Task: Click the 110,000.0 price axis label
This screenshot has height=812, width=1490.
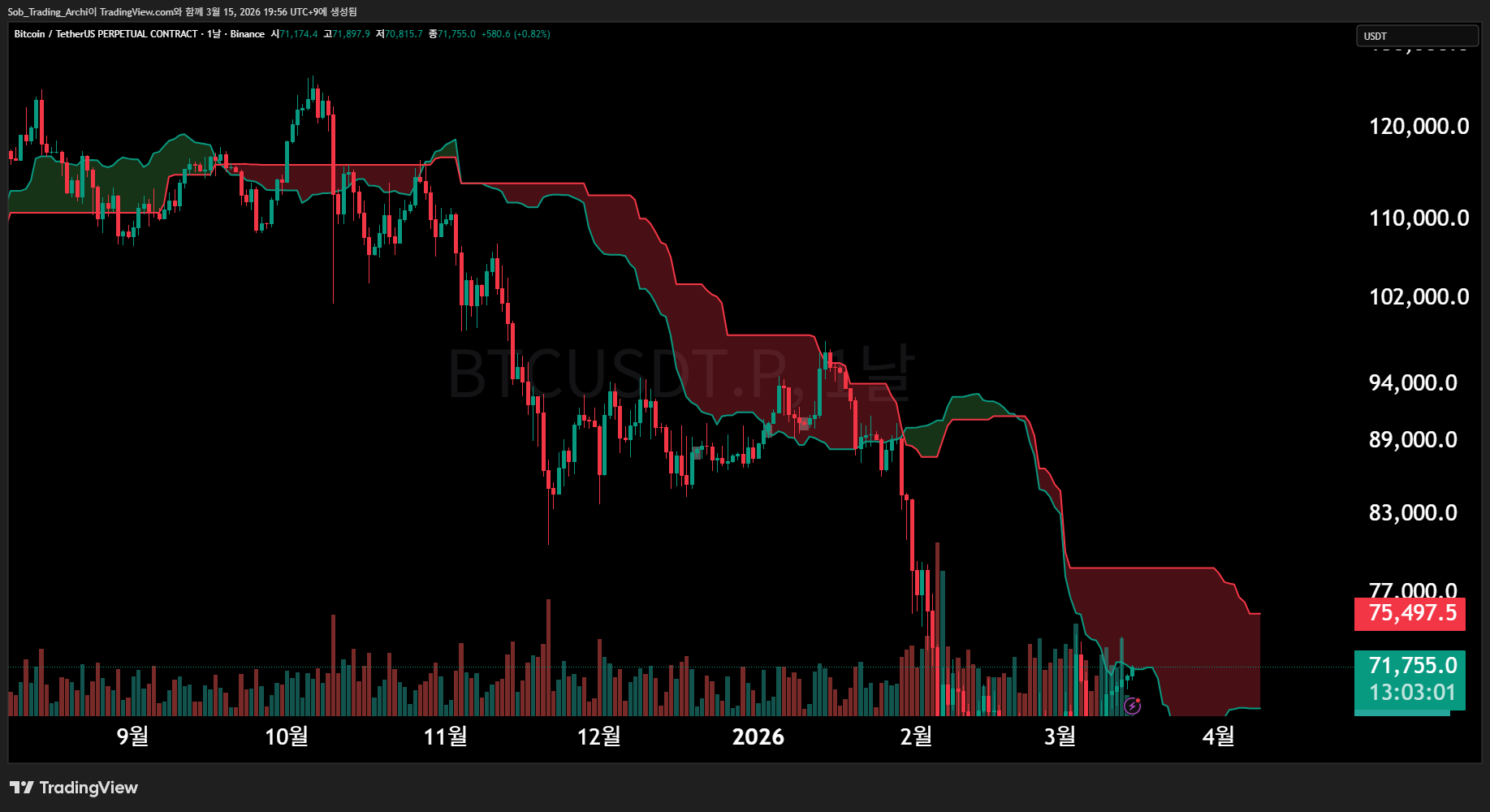Action: 1419,218
